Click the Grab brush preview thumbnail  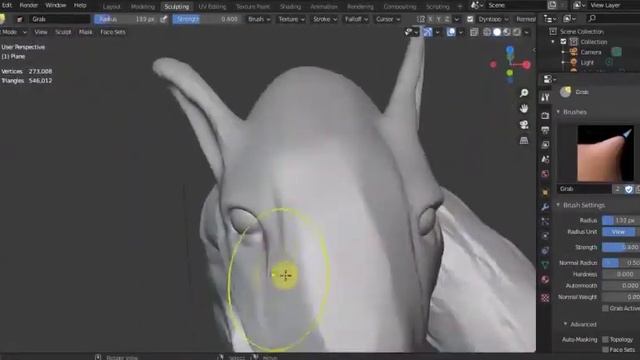point(605,153)
